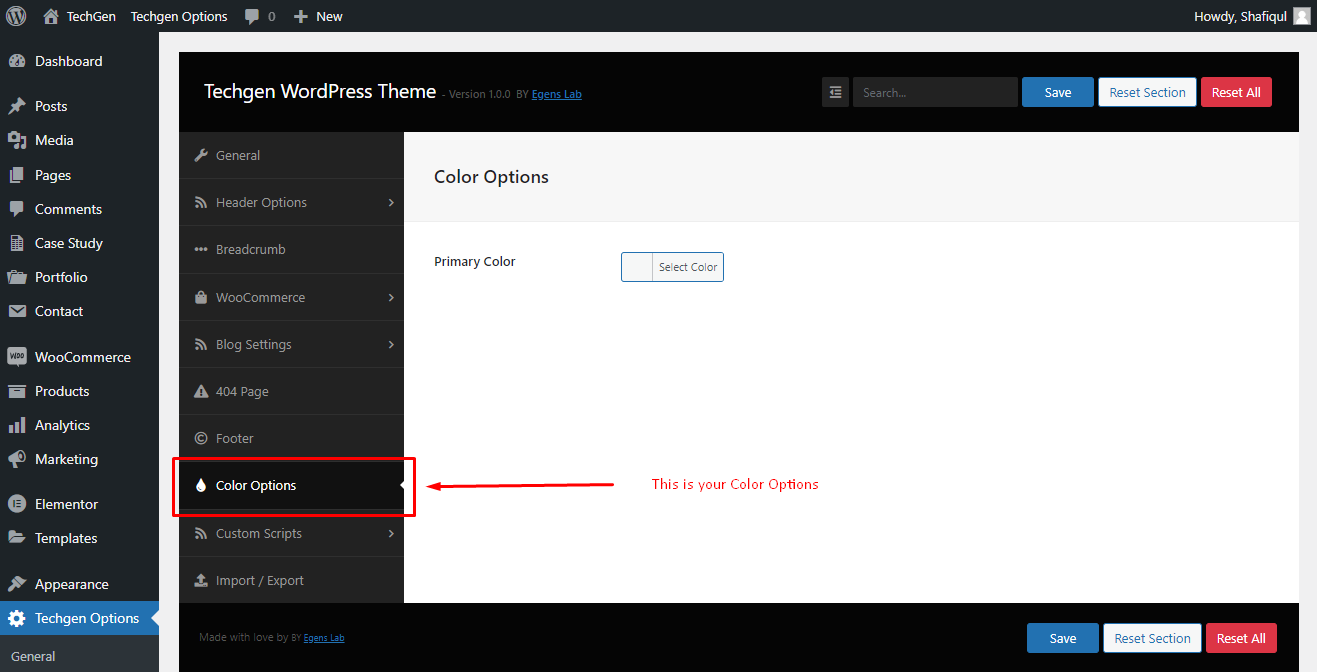Open the Marketing menu item
This screenshot has height=672, width=1317.
coord(79,459)
